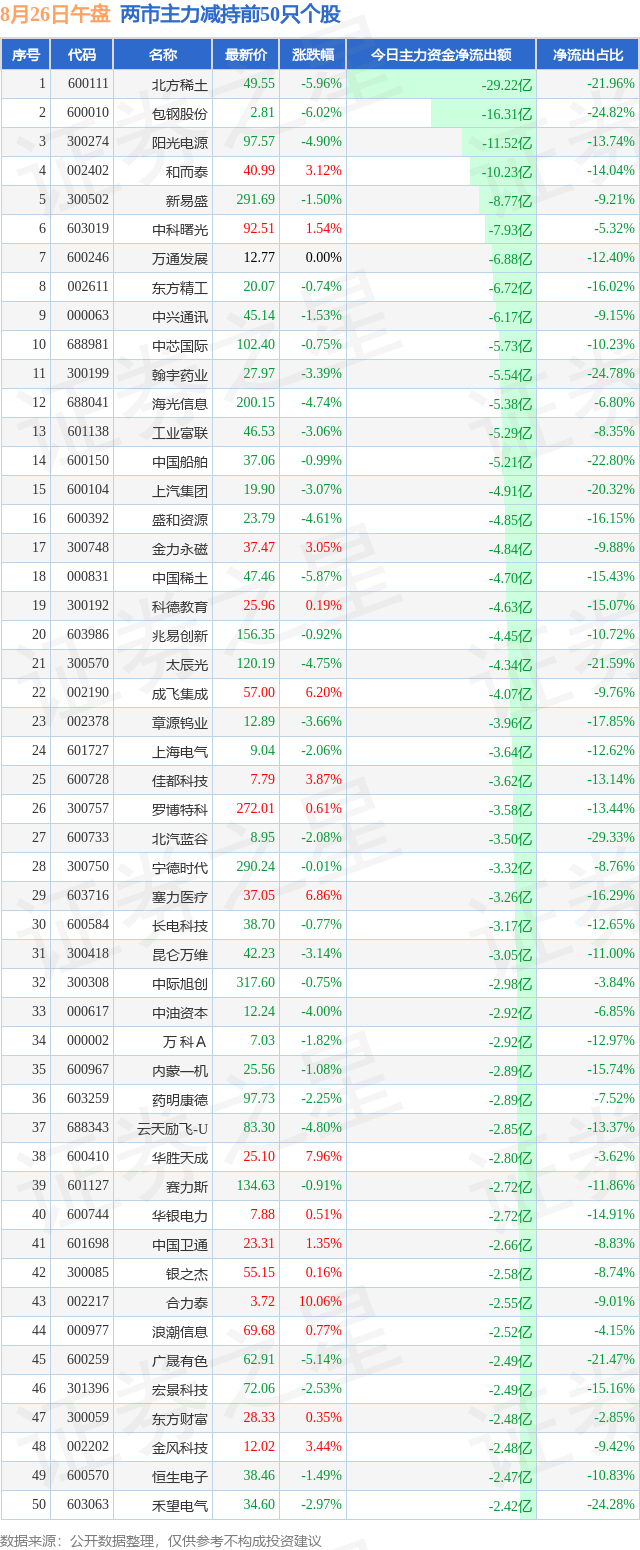Click outflow amount -29.22亿 for 北方稀土

[x=507, y=86]
